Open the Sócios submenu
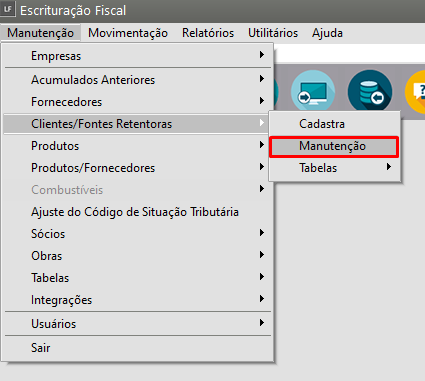 pyautogui.click(x=138, y=234)
